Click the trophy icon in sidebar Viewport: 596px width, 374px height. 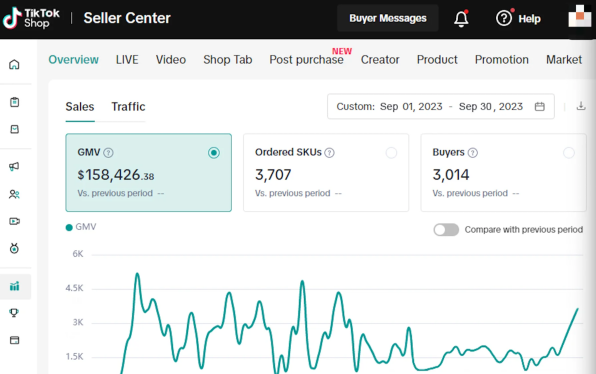[14, 312]
